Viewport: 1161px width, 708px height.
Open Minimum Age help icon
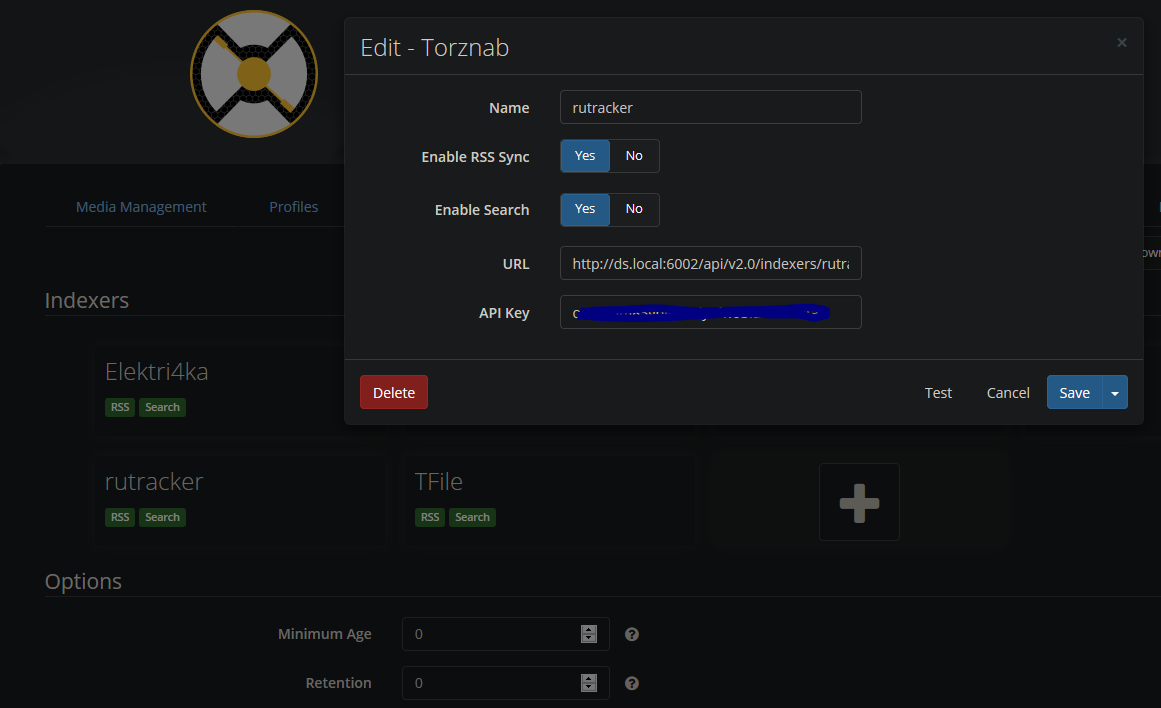point(632,634)
